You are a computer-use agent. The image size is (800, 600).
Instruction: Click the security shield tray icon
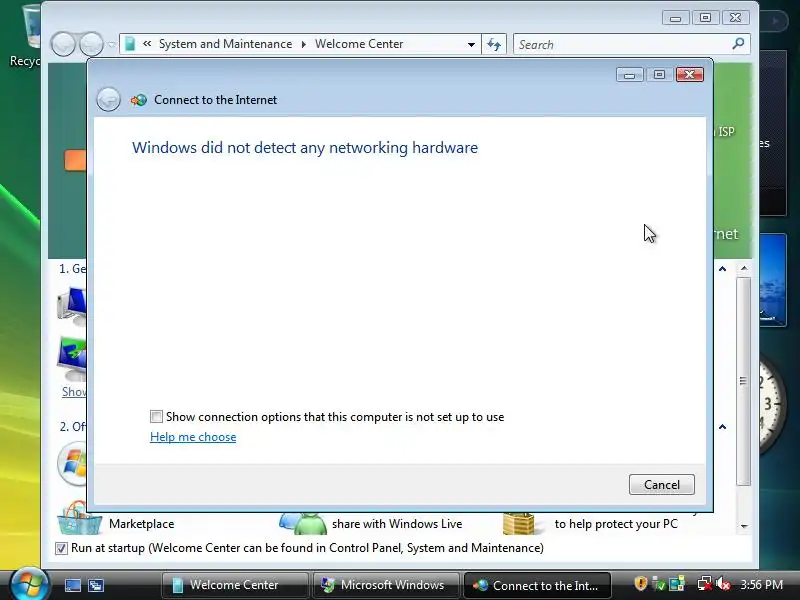click(x=641, y=584)
